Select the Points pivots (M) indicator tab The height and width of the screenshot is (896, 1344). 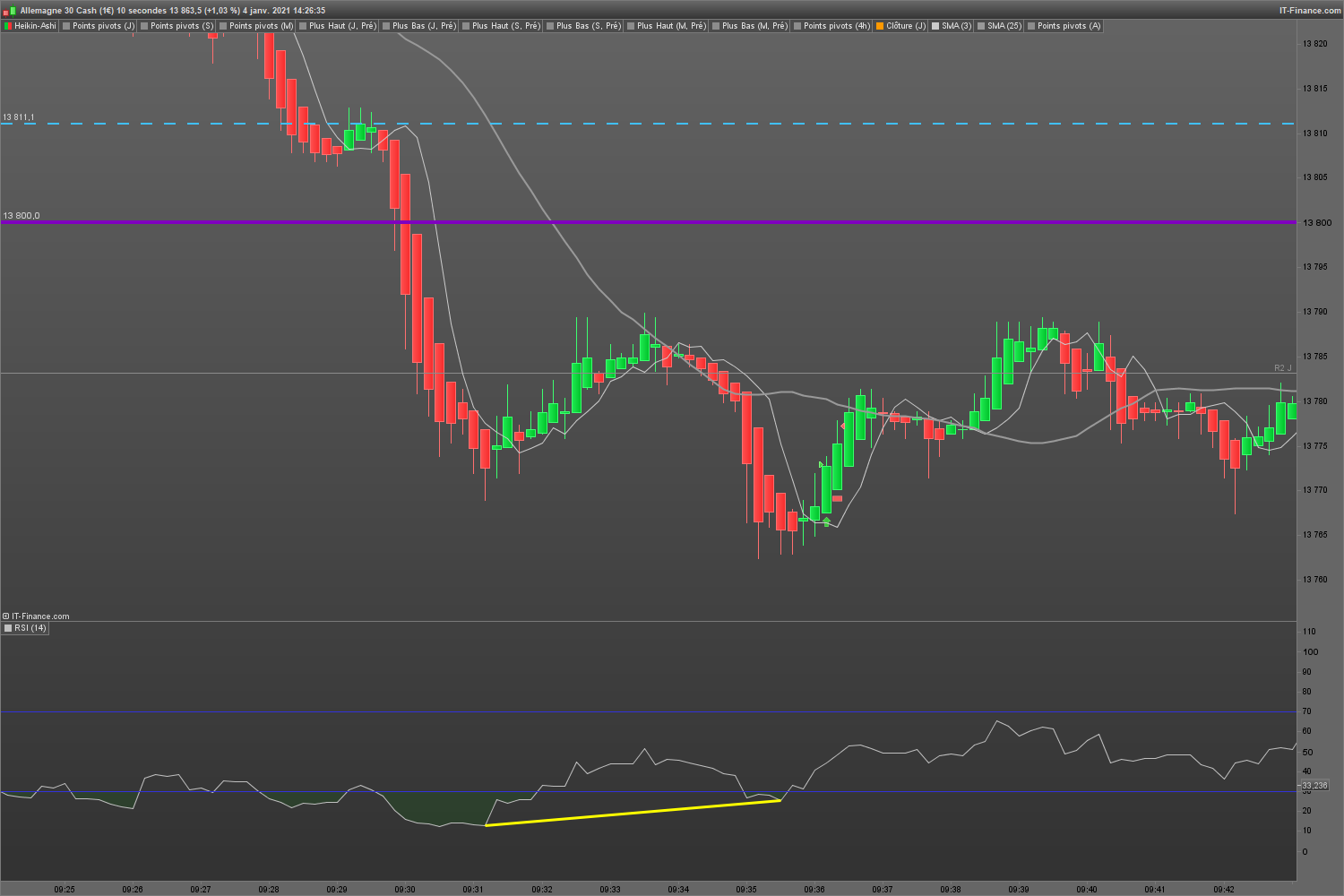tap(256, 26)
